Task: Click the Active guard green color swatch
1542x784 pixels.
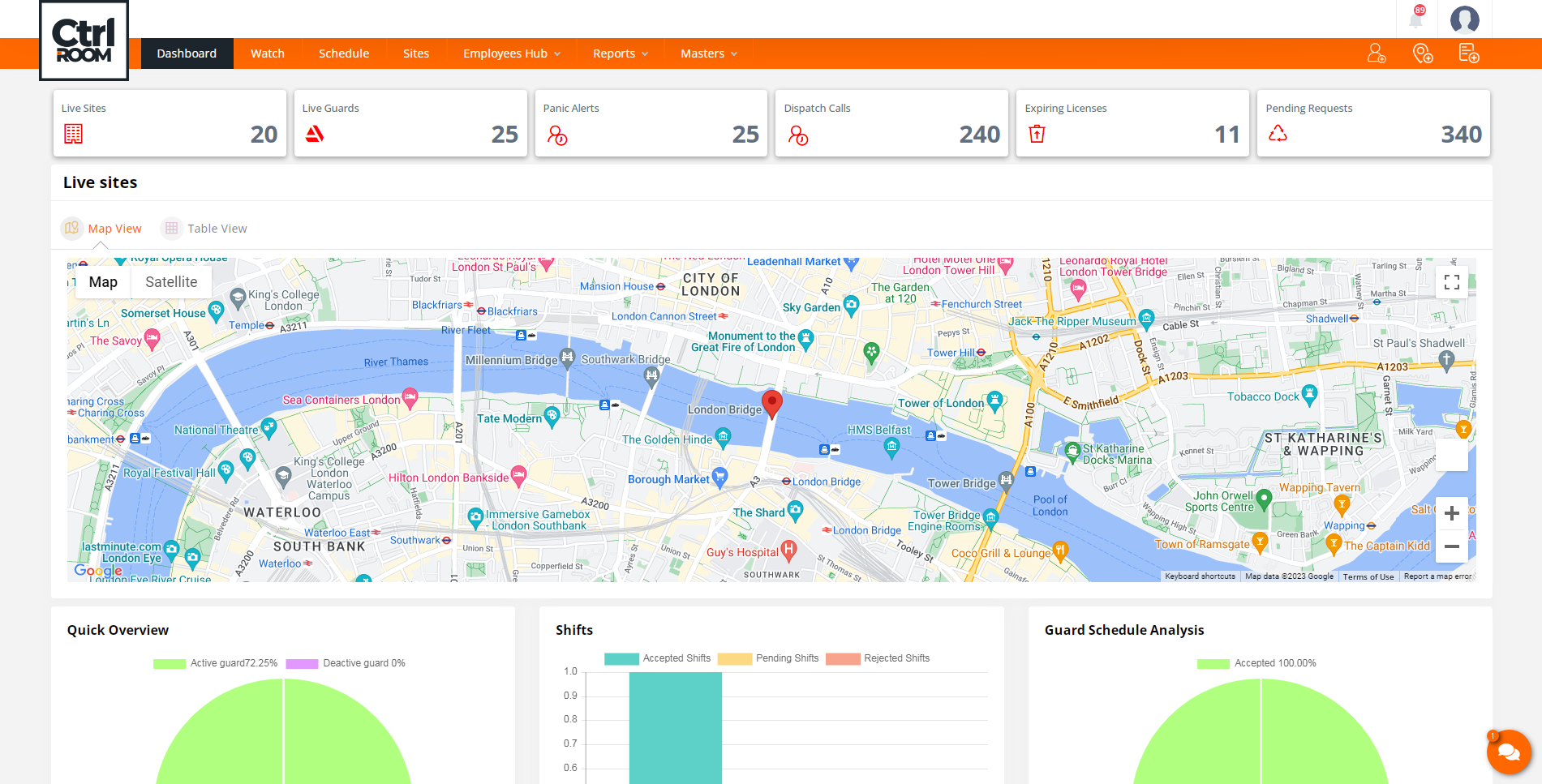Action: [170, 663]
